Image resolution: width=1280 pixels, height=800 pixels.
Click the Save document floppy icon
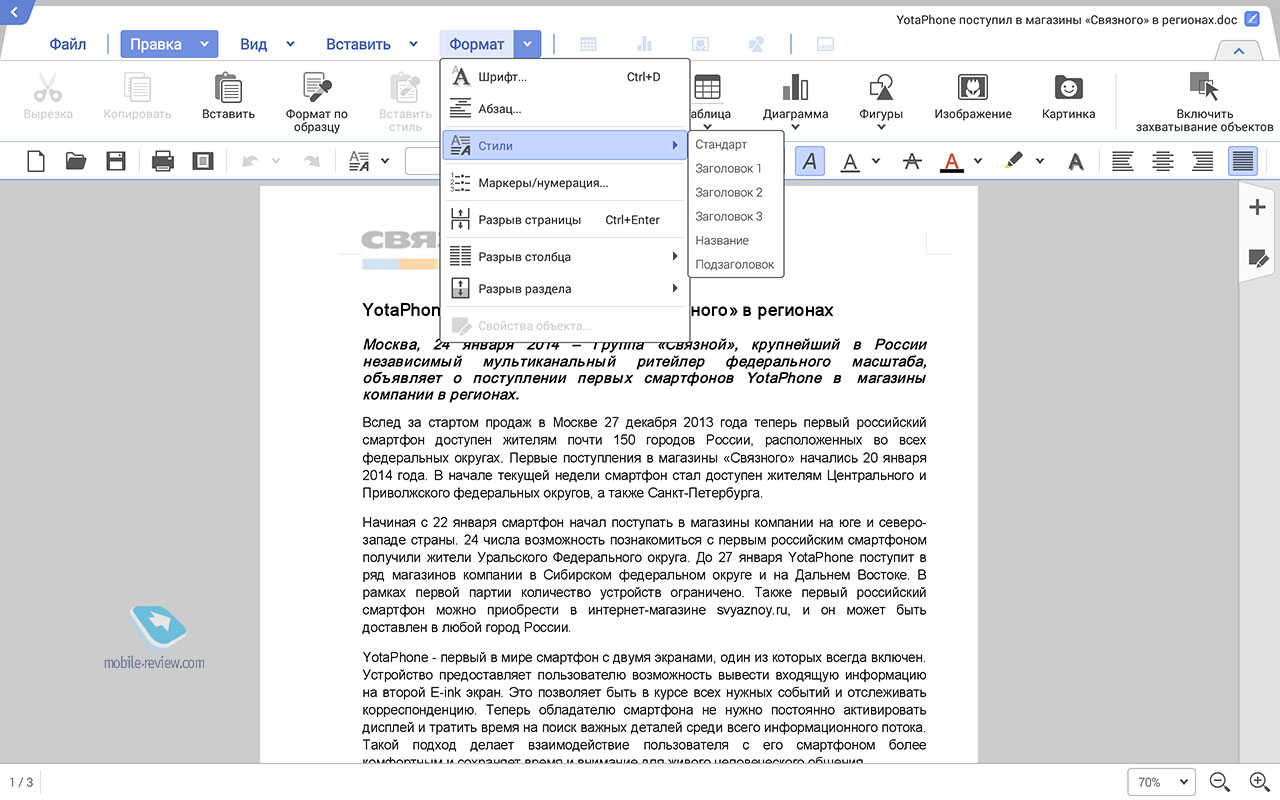pos(116,161)
